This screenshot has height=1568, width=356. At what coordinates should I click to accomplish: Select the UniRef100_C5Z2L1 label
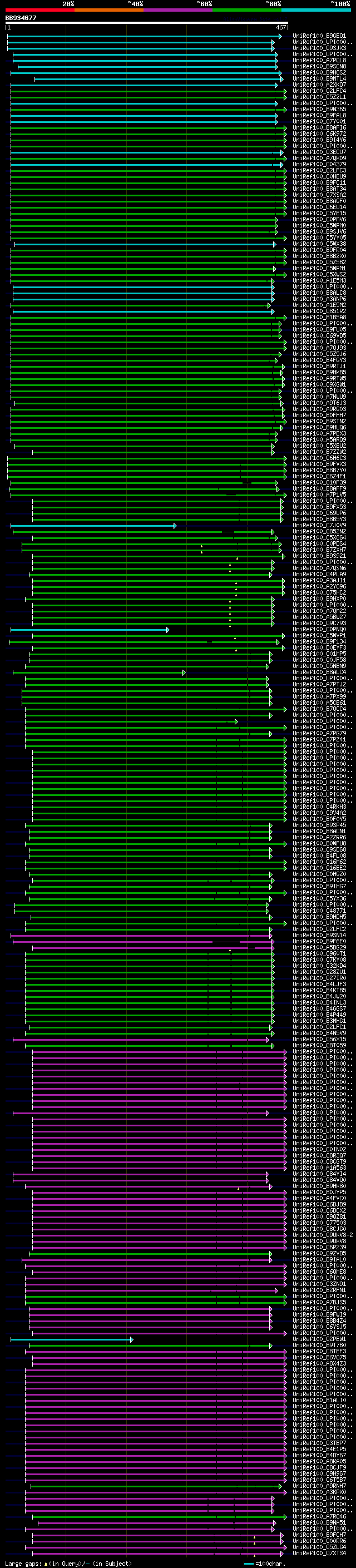pyautogui.click(x=319, y=97)
